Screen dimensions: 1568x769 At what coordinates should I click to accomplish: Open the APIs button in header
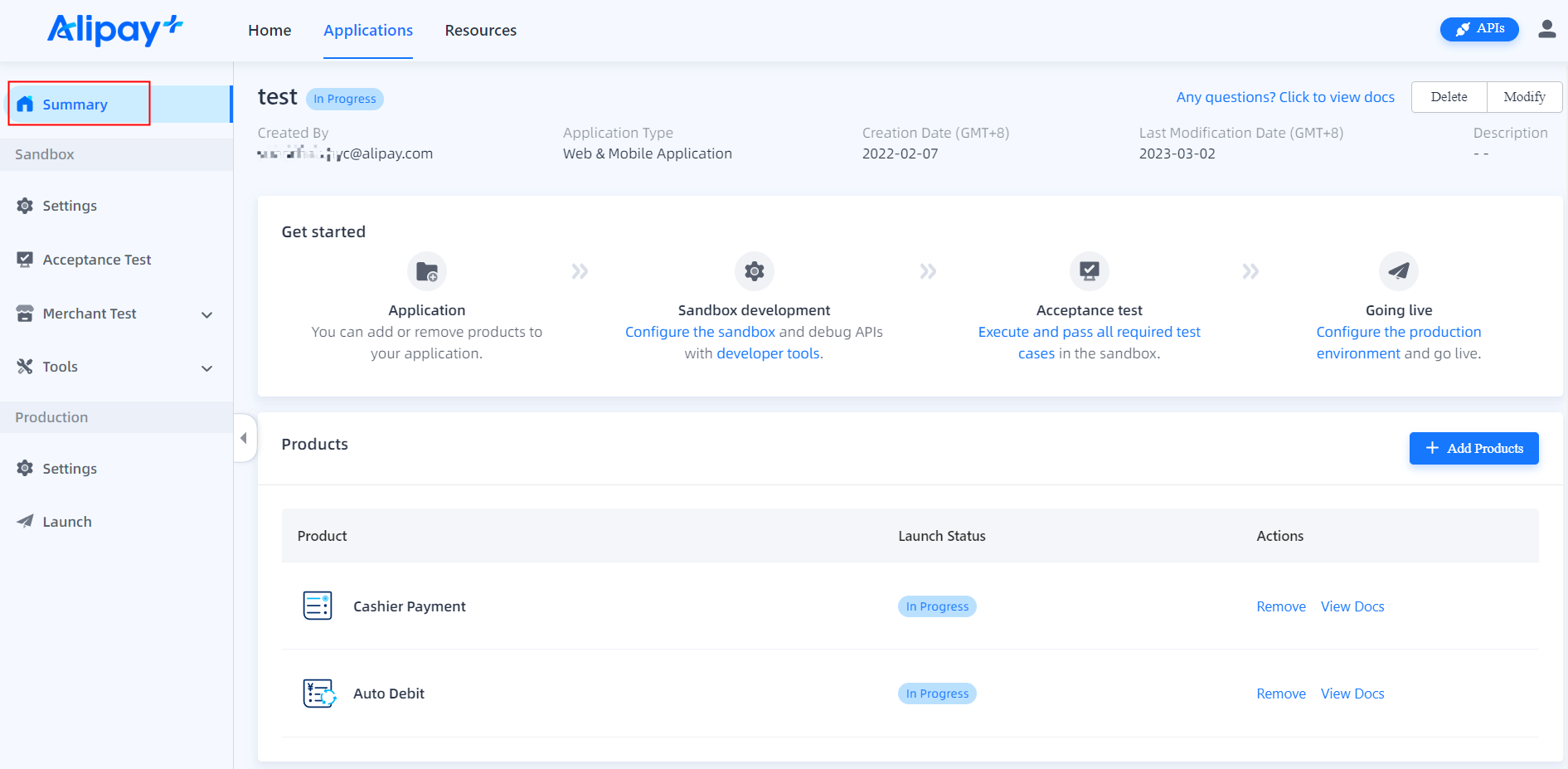coord(1478,29)
